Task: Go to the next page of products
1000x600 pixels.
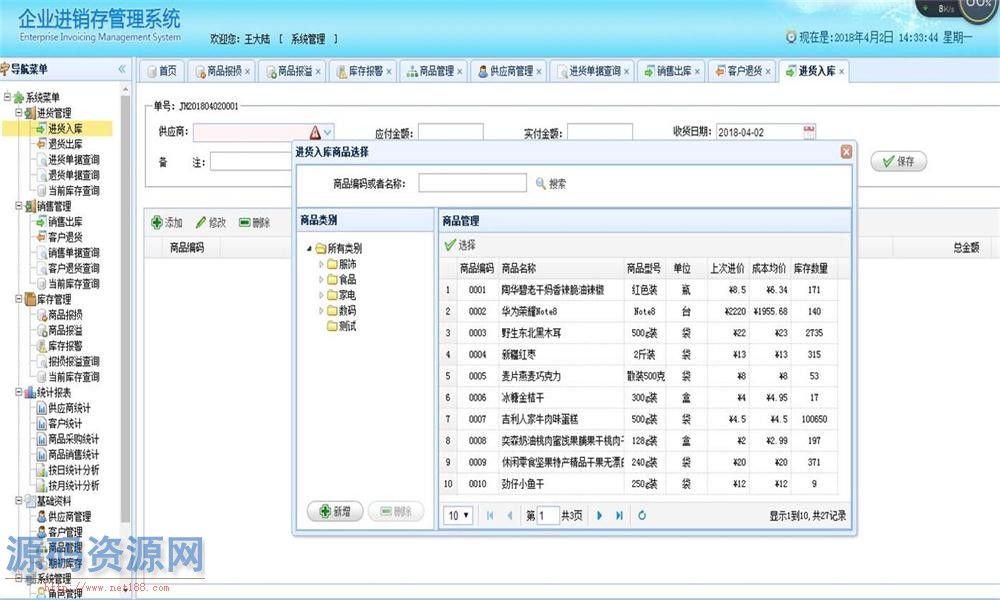Action: (599, 516)
